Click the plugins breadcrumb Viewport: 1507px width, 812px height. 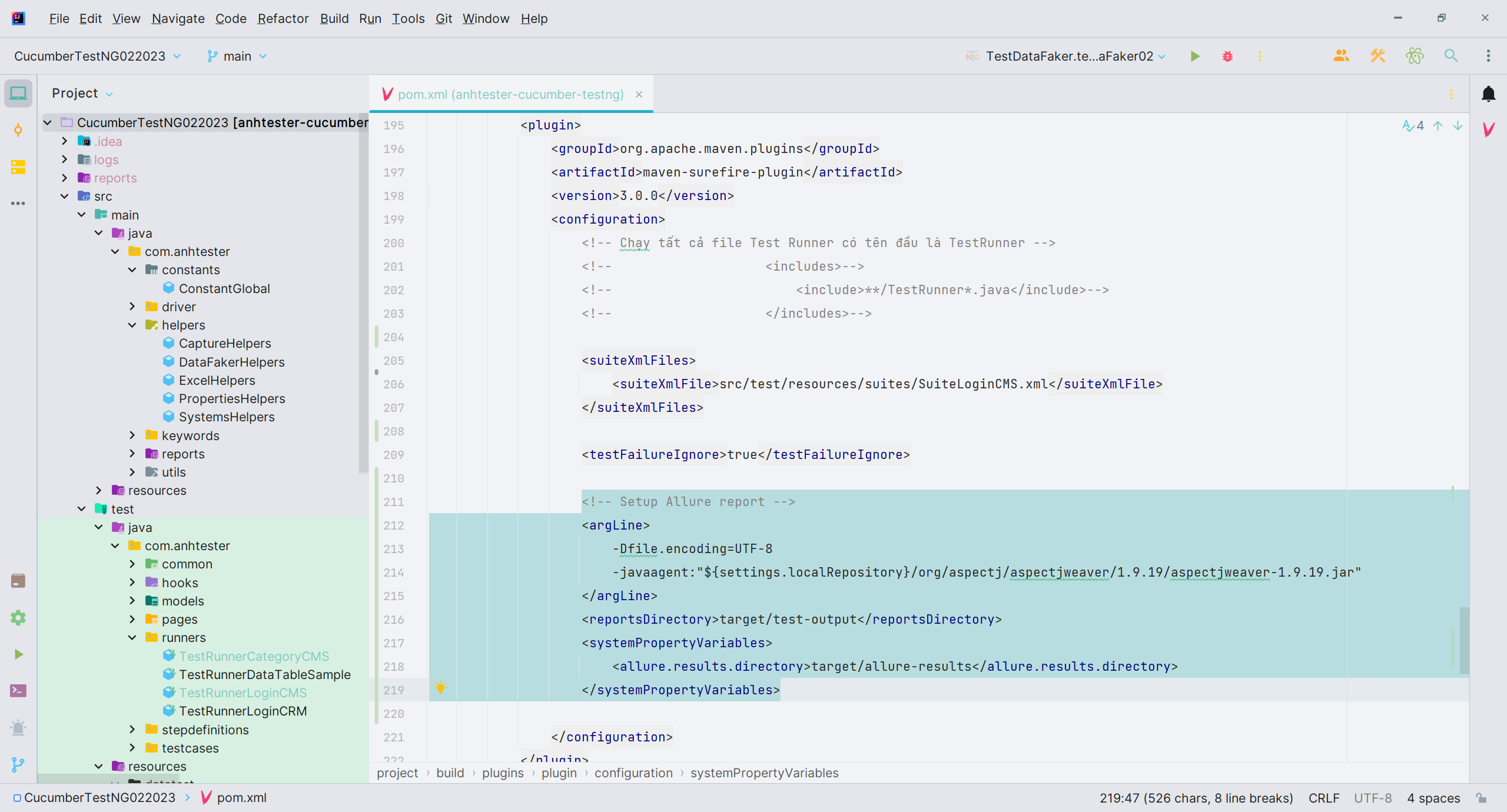tap(503, 773)
